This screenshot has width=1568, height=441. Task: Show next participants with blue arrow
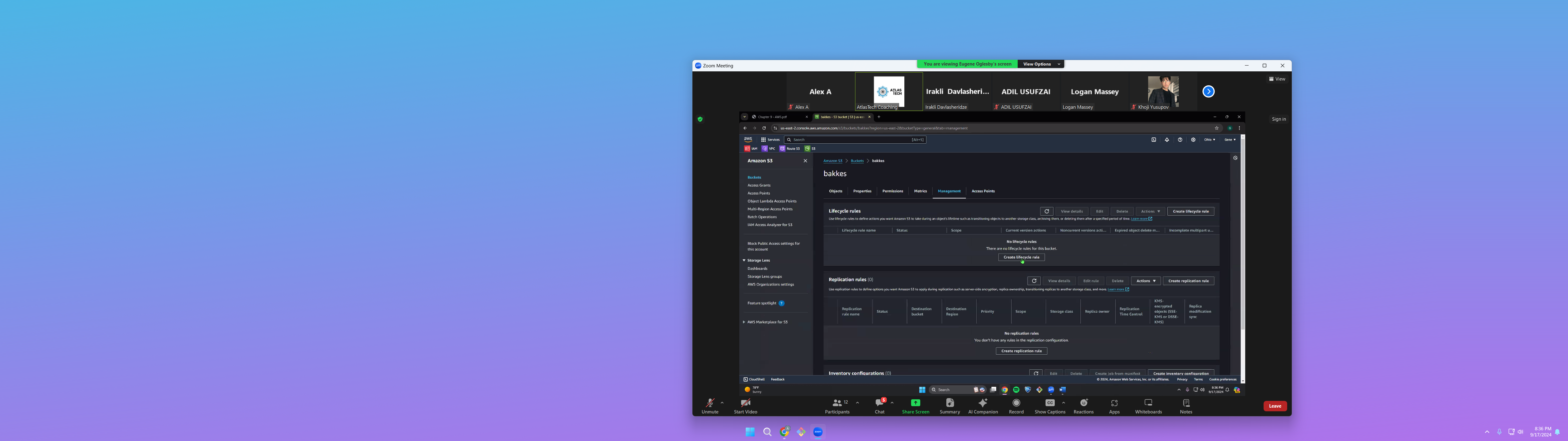pos(1208,91)
